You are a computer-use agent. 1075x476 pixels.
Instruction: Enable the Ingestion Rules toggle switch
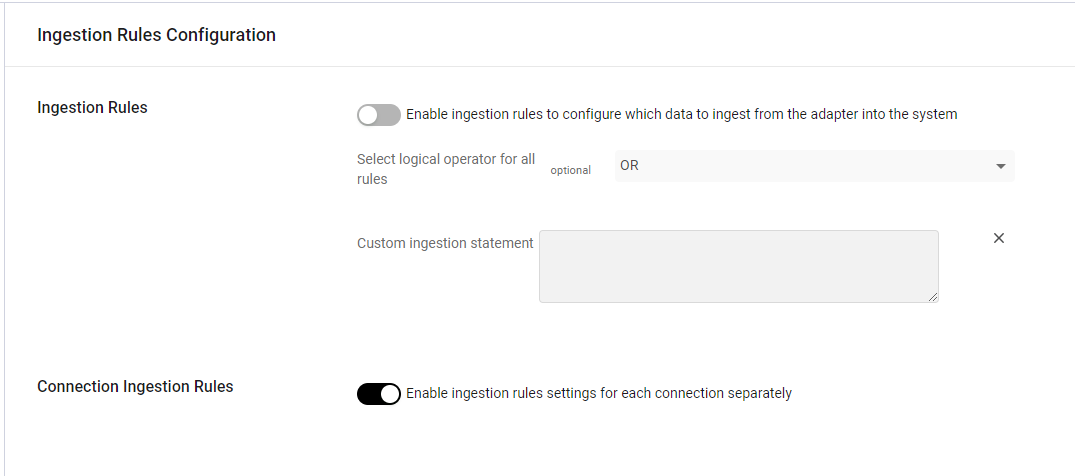(378, 115)
